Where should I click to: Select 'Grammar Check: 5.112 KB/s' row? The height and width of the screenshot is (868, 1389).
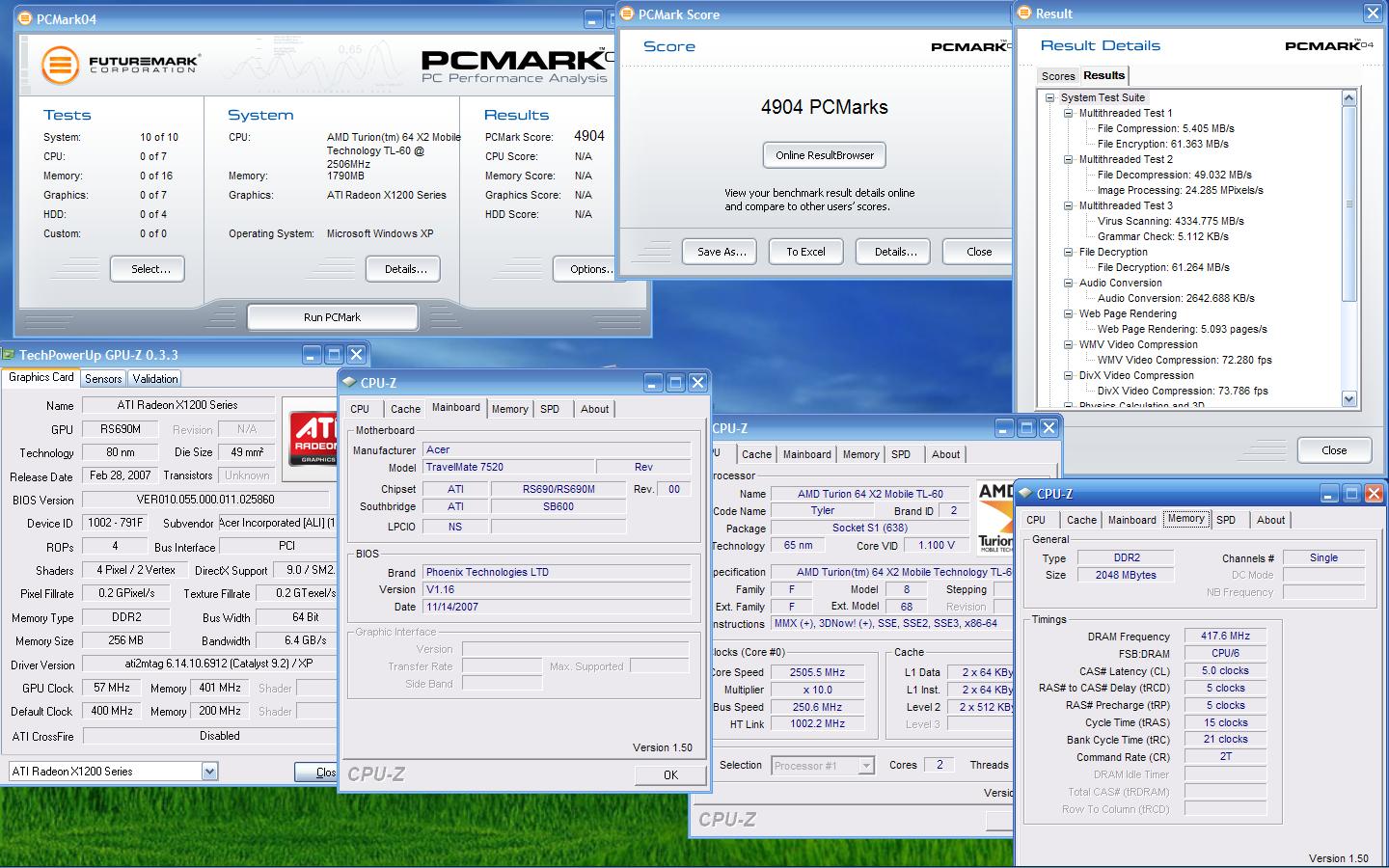1162,236
